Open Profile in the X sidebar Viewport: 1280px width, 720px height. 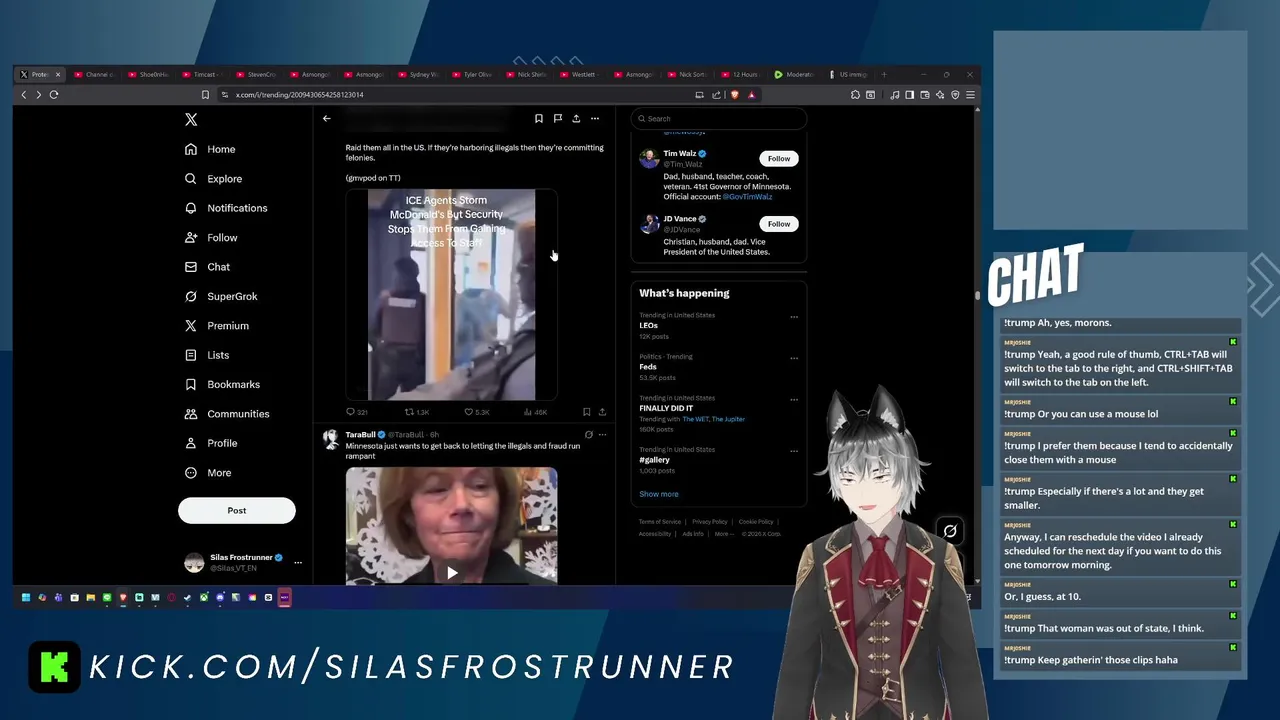pyautogui.click(x=211, y=443)
